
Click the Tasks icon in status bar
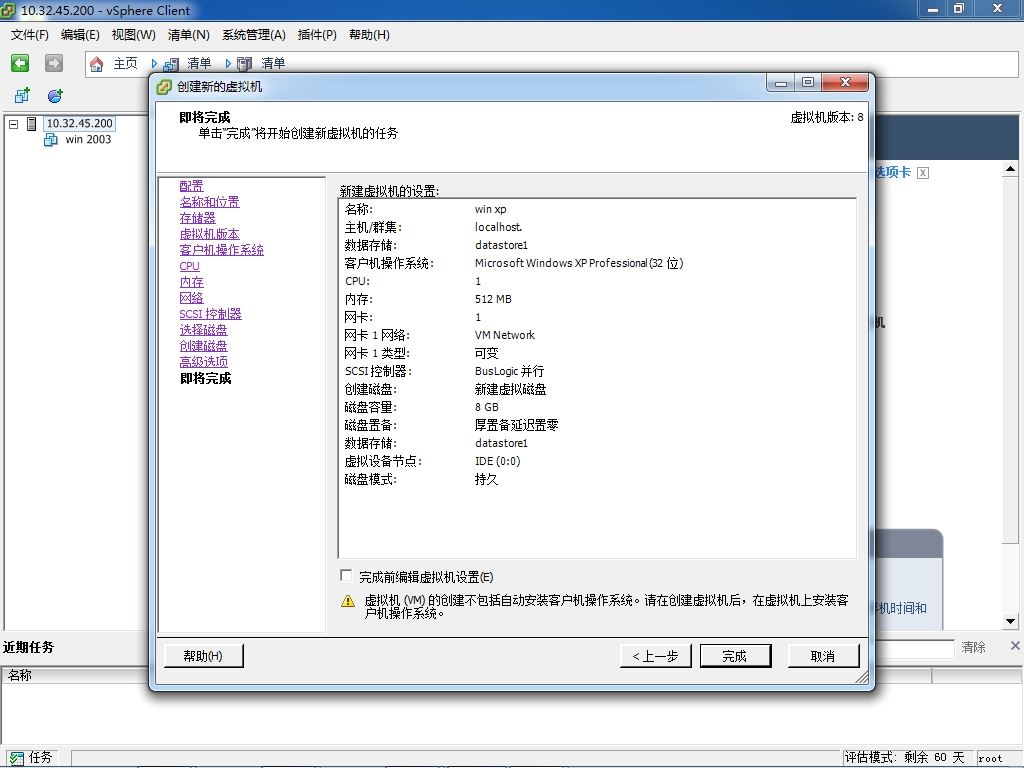point(16,758)
